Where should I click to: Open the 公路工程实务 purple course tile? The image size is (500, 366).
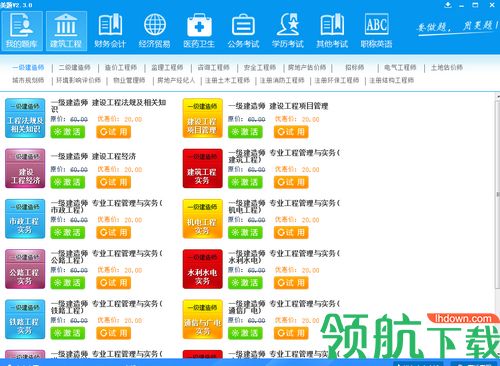click(25, 269)
